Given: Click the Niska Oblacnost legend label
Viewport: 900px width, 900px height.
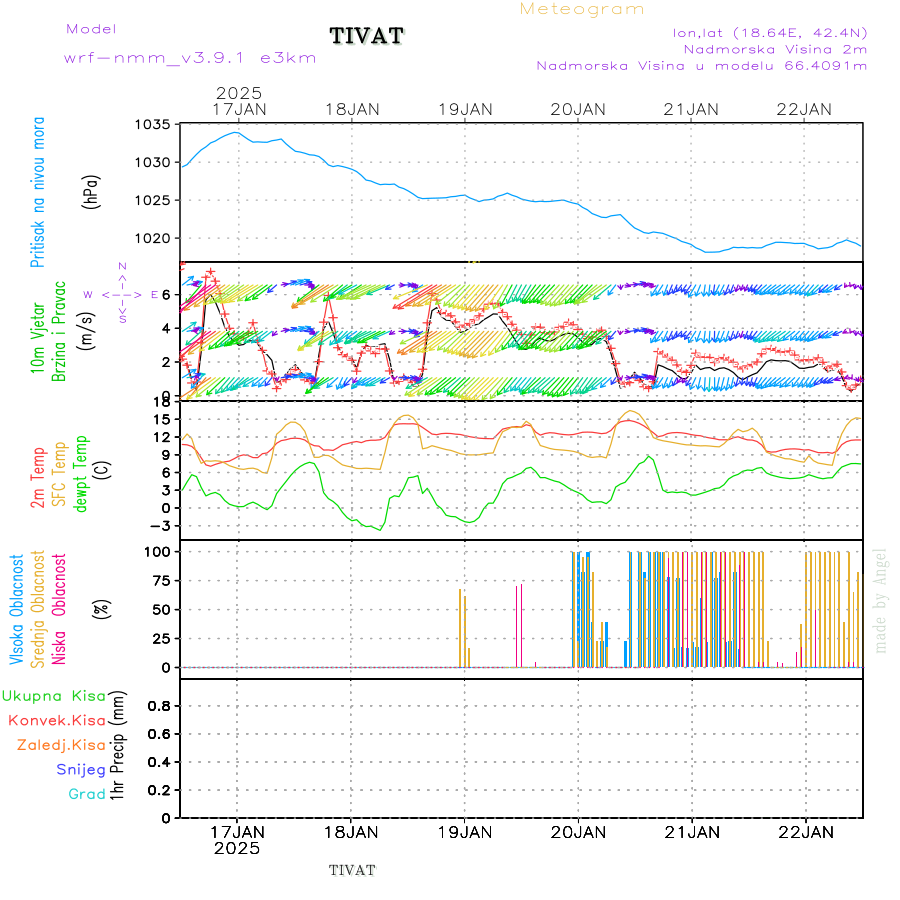Looking at the screenshot, I should pyautogui.click(x=60, y=610).
